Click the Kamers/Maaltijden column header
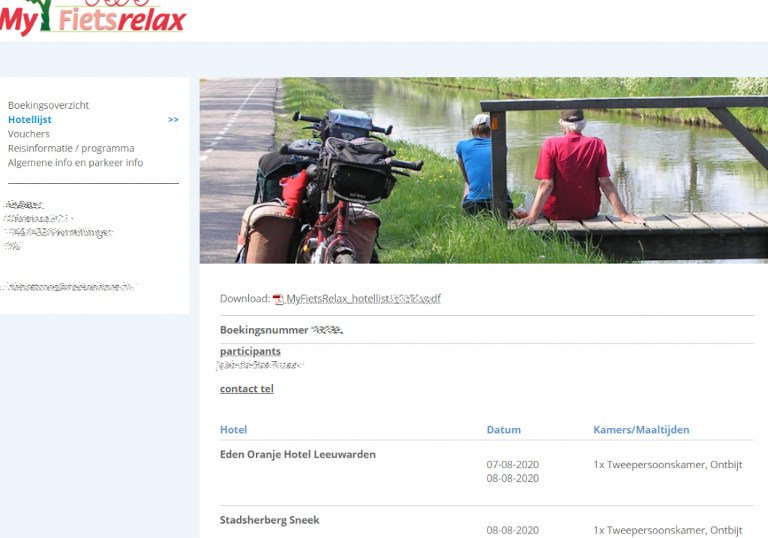 [641, 430]
